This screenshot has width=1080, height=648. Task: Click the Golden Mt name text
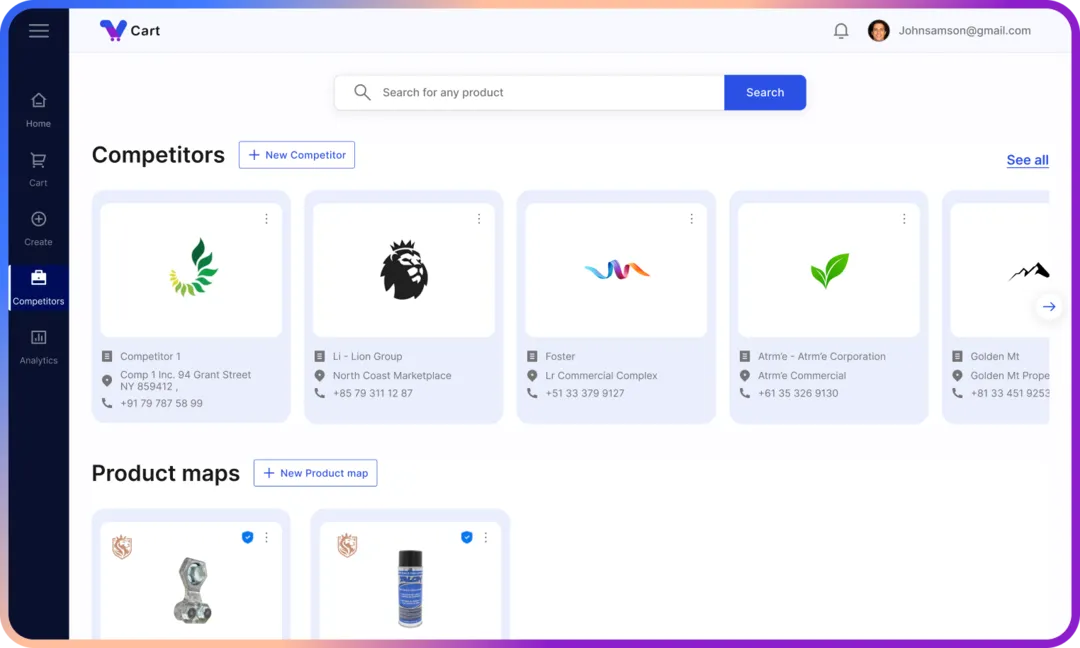click(x=995, y=356)
